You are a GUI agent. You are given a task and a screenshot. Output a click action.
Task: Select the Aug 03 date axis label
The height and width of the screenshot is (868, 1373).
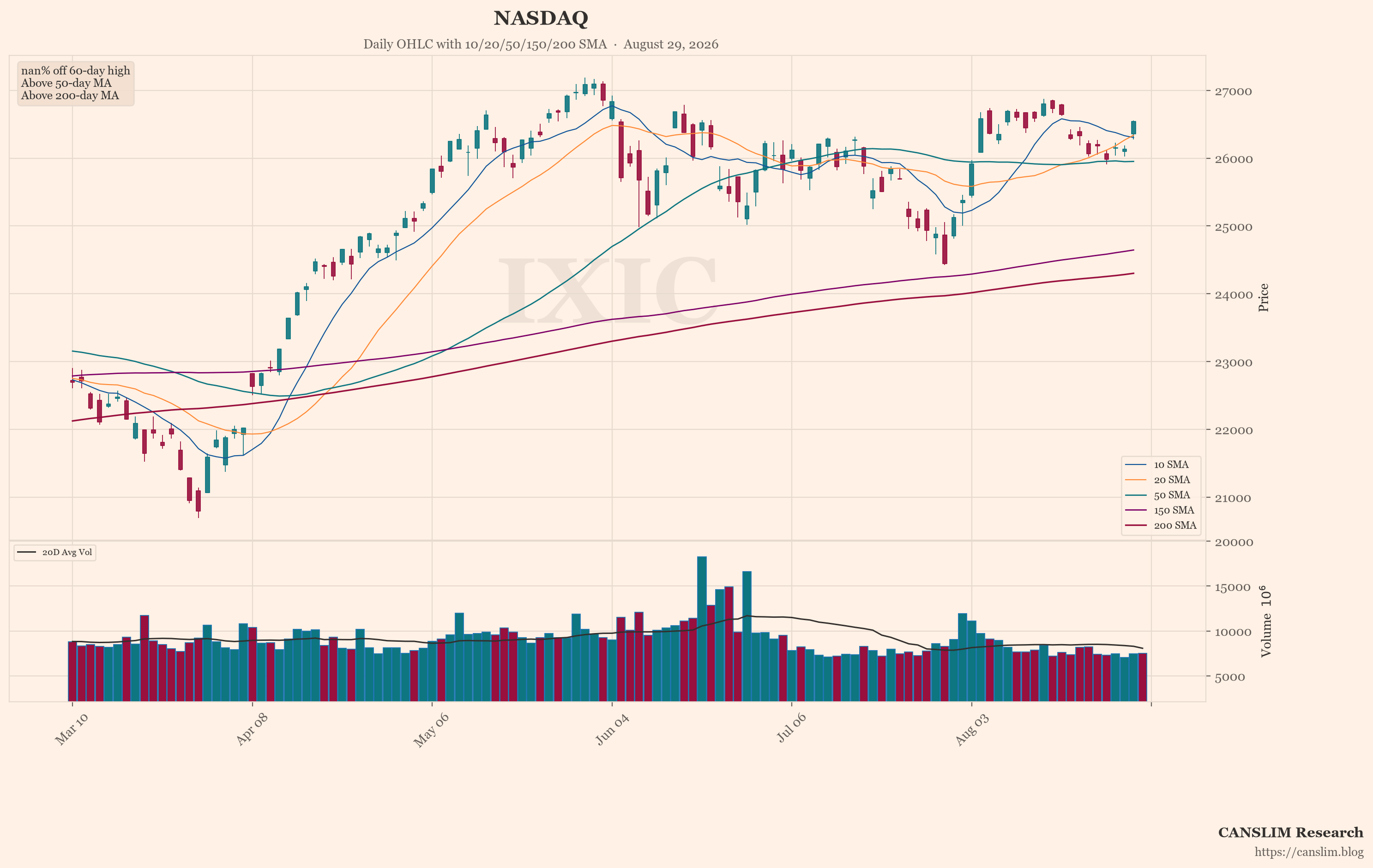(x=972, y=729)
